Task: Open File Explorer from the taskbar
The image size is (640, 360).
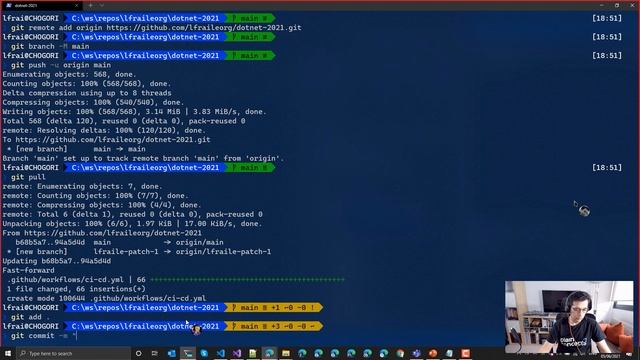Action: pos(286,353)
